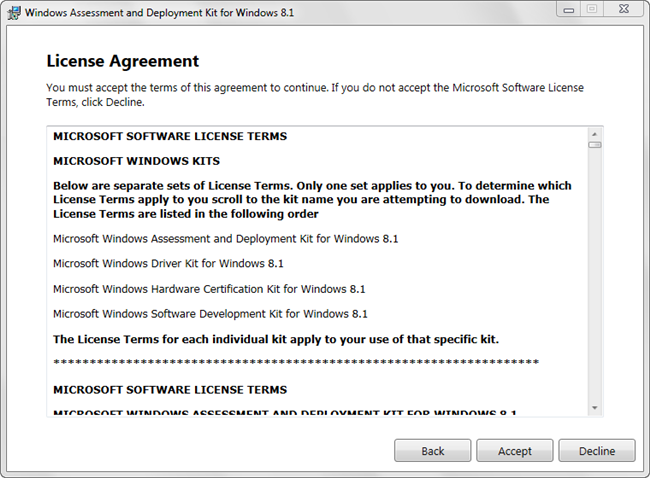650x478 pixels.
Task: Click the Software Development Kit line
Action: click(x=210, y=313)
